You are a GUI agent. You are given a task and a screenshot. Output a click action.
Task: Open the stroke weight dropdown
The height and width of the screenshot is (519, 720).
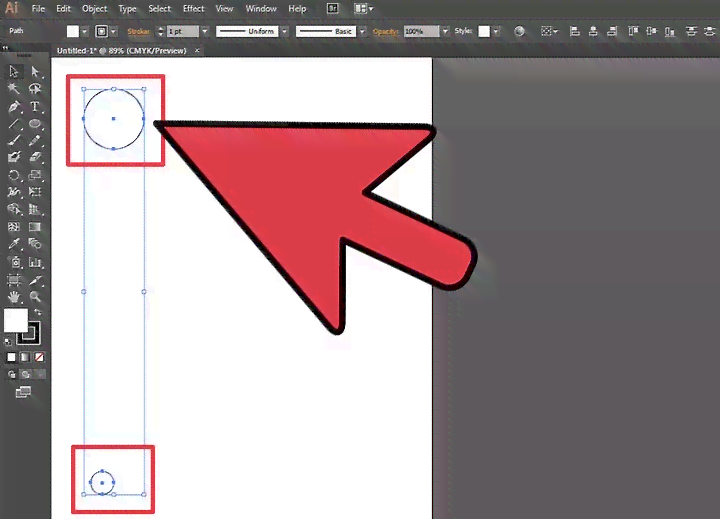(x=205, y=31)
